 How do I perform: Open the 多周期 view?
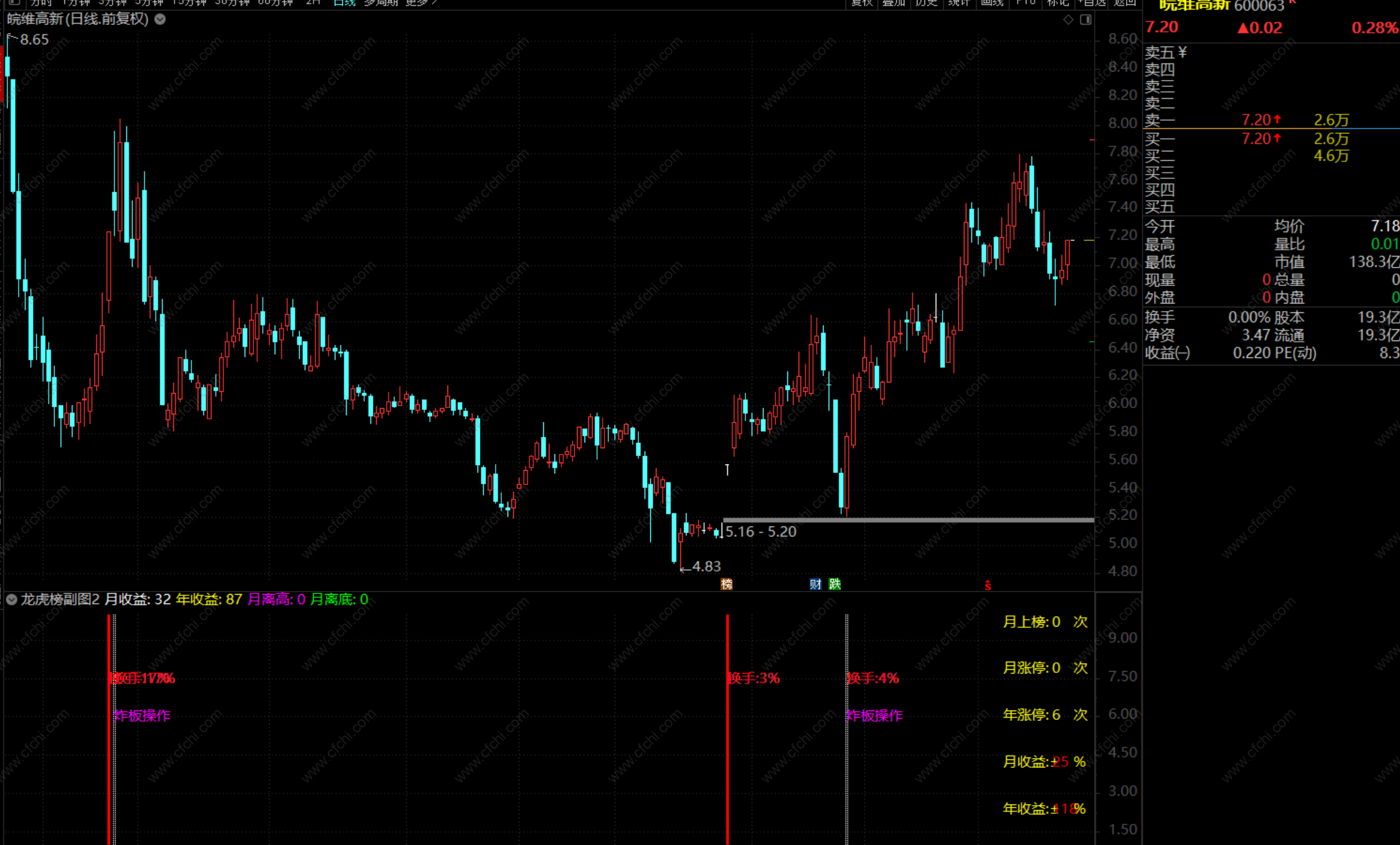381,3
